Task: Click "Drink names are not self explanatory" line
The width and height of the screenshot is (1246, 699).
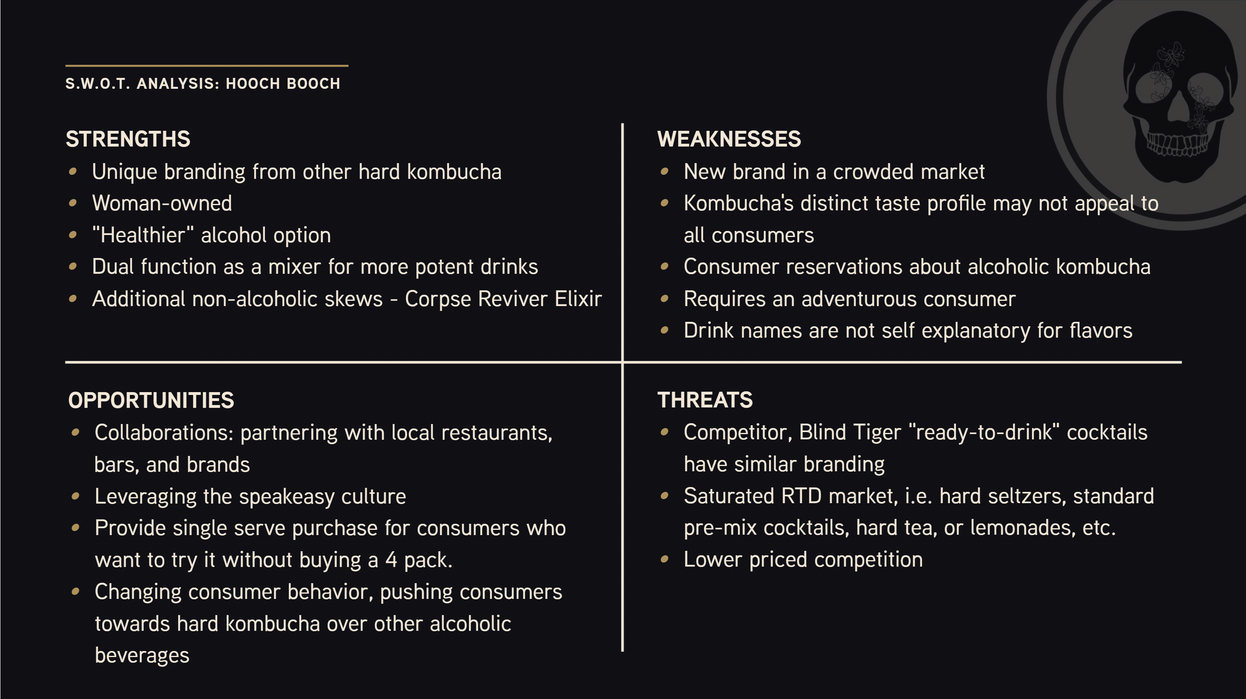Action: [908, 331]
